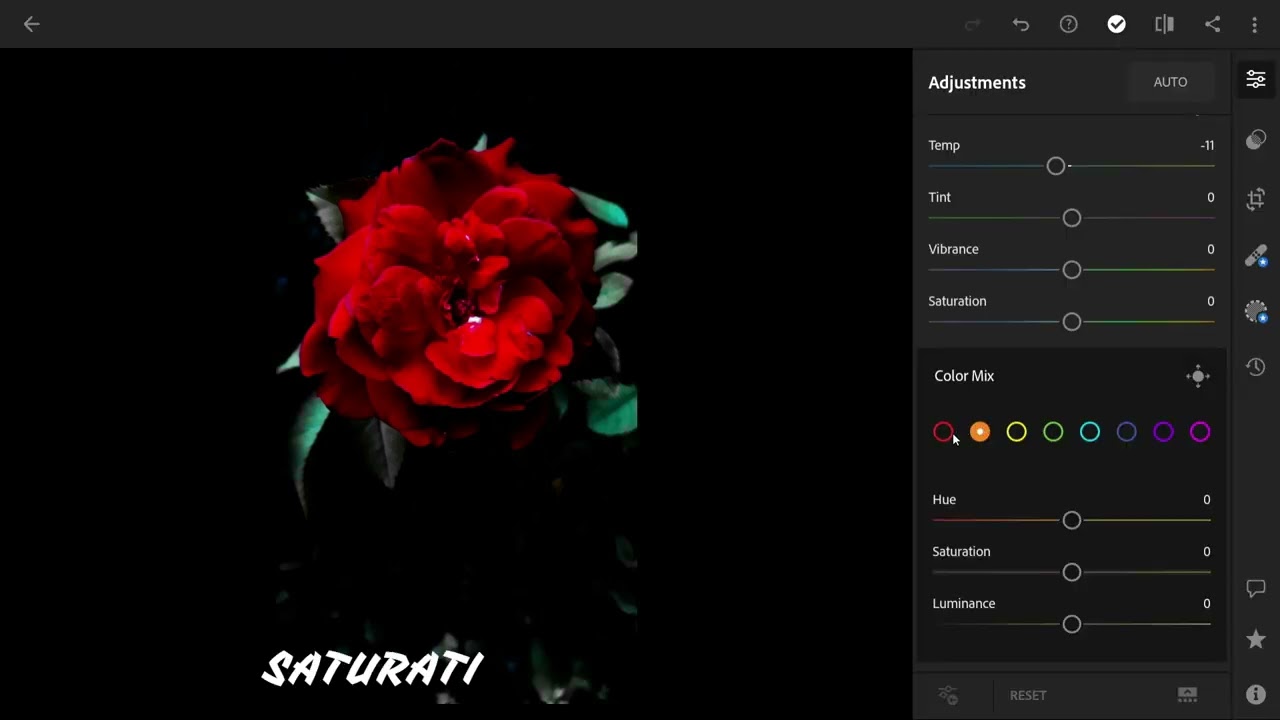Click the Temp slider handle

(1056, 166)
